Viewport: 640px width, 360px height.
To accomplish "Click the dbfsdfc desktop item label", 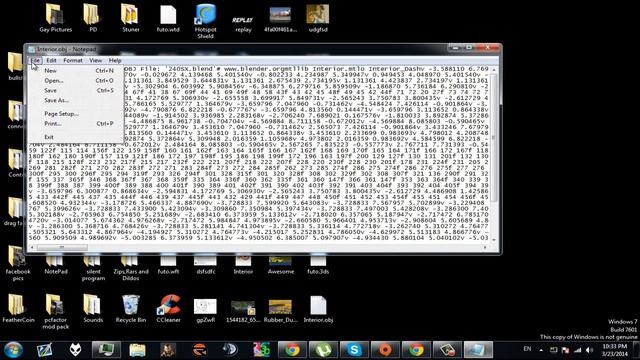I will click(x=205, y=271).
